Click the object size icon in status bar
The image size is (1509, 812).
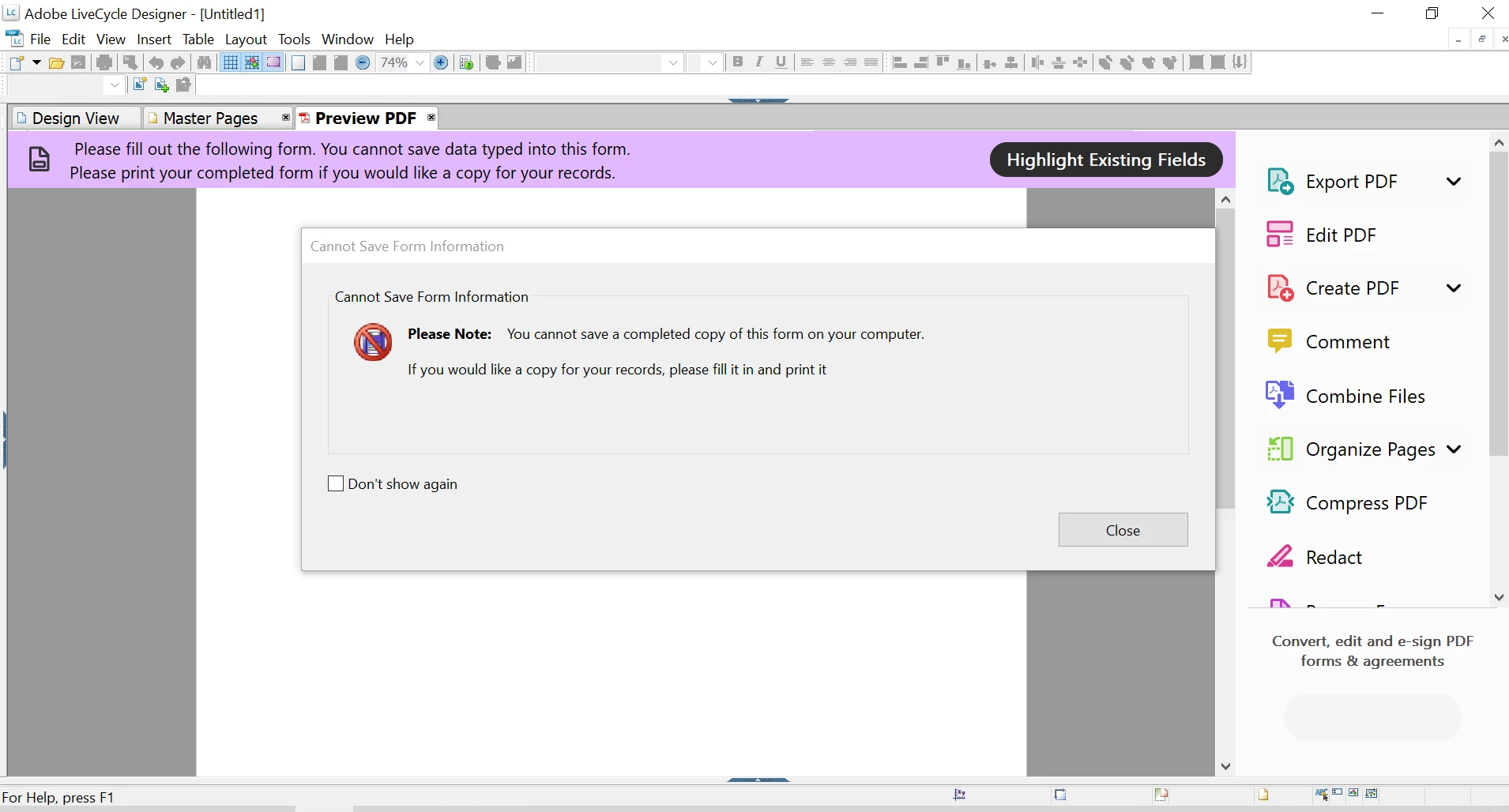(1060, 795)
